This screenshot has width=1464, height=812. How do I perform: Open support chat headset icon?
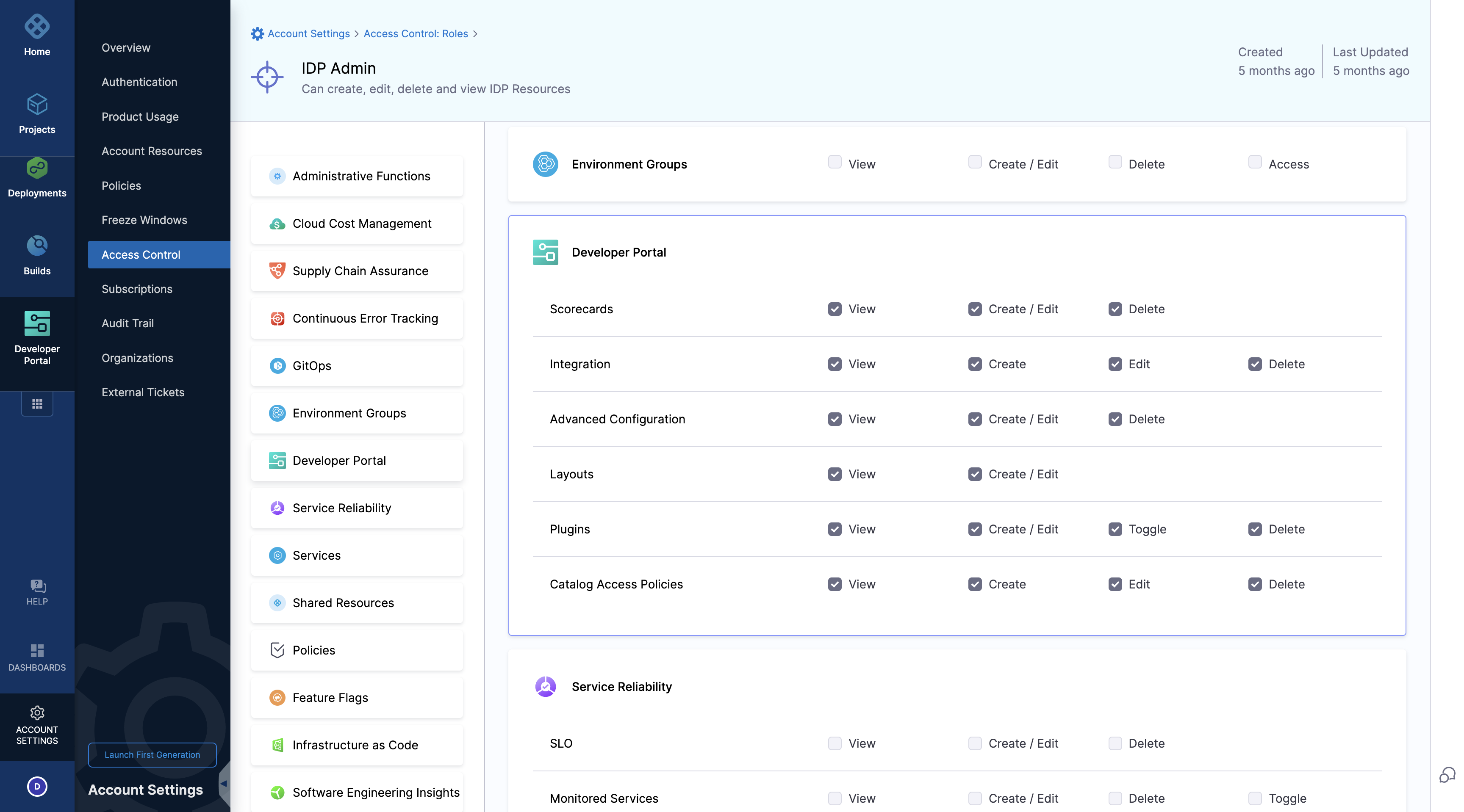click(1447, 774)
